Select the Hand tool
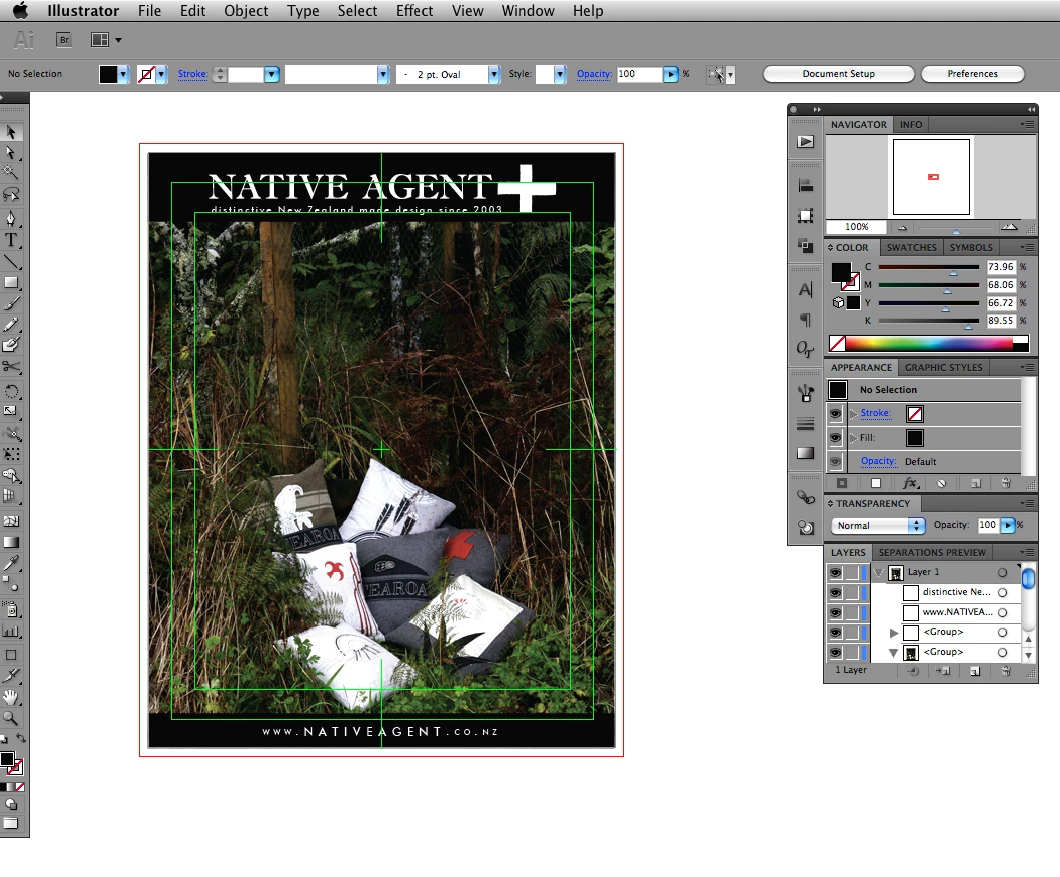Viewport: 1060px width, 877px height. [11, 697]
